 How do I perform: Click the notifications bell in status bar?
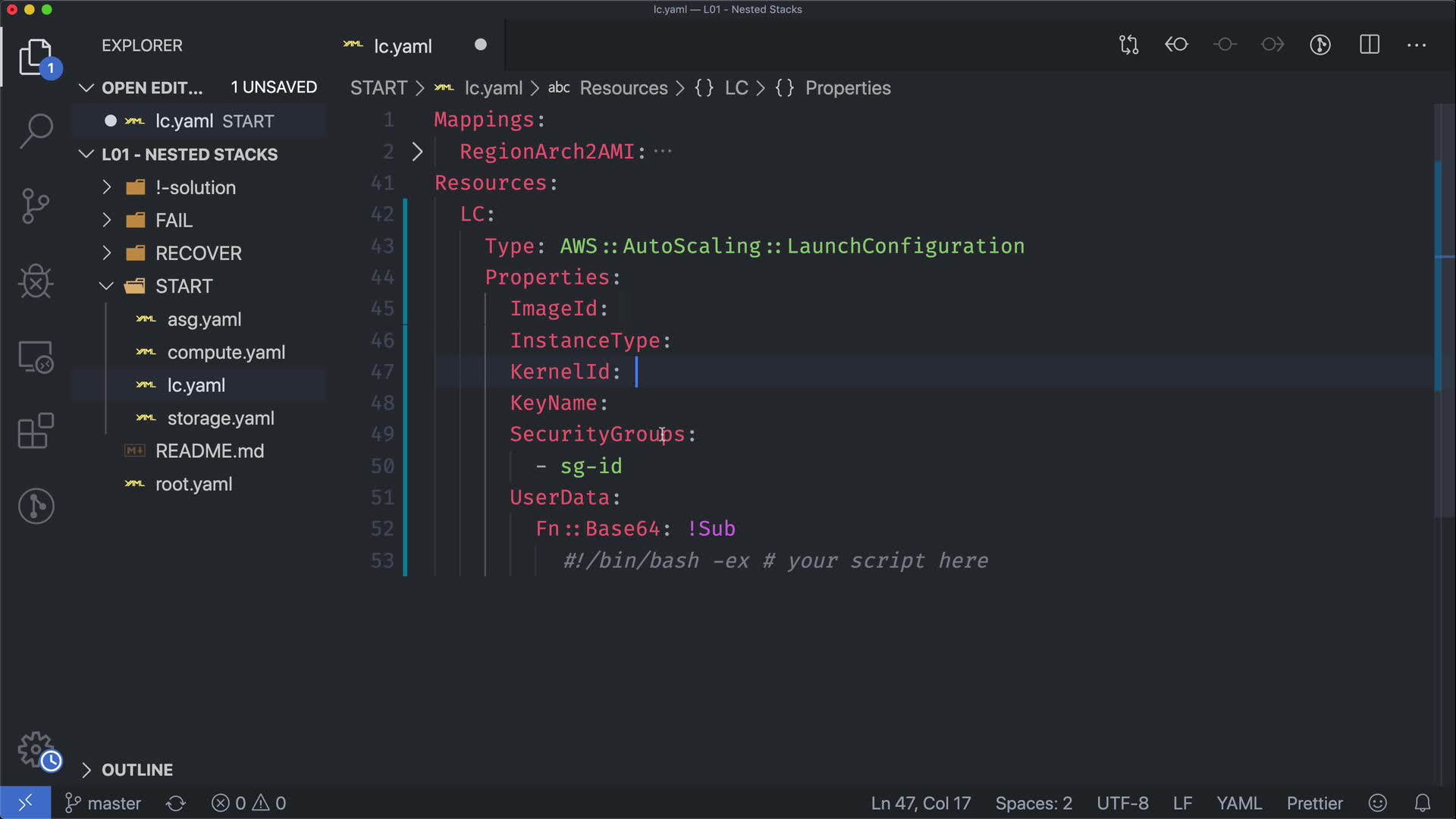[x=1423, y=803]
